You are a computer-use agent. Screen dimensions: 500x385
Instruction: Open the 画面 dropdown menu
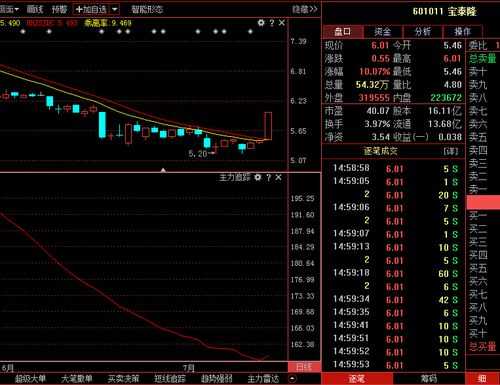(x=9, y=9)
